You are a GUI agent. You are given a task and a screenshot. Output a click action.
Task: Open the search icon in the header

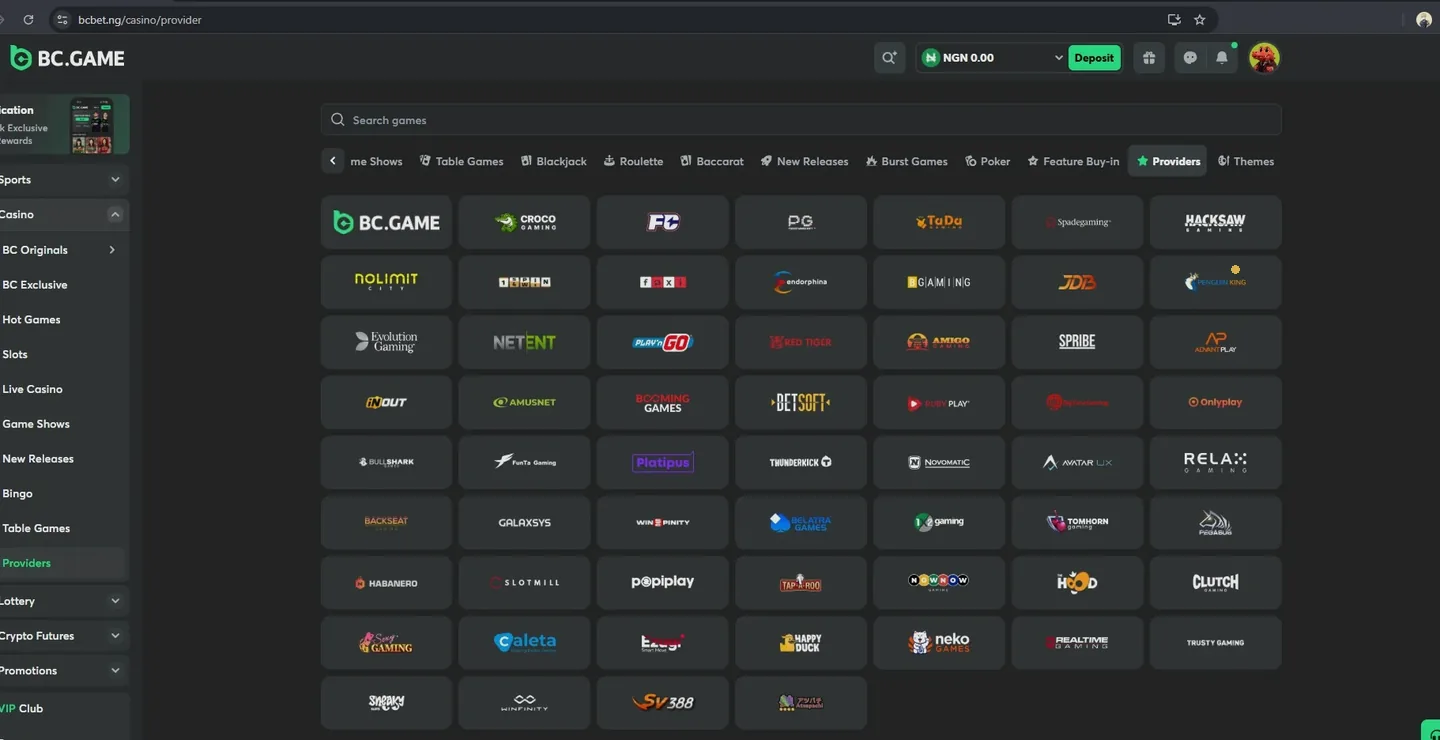pyautogui.click(x=889, y=58)
